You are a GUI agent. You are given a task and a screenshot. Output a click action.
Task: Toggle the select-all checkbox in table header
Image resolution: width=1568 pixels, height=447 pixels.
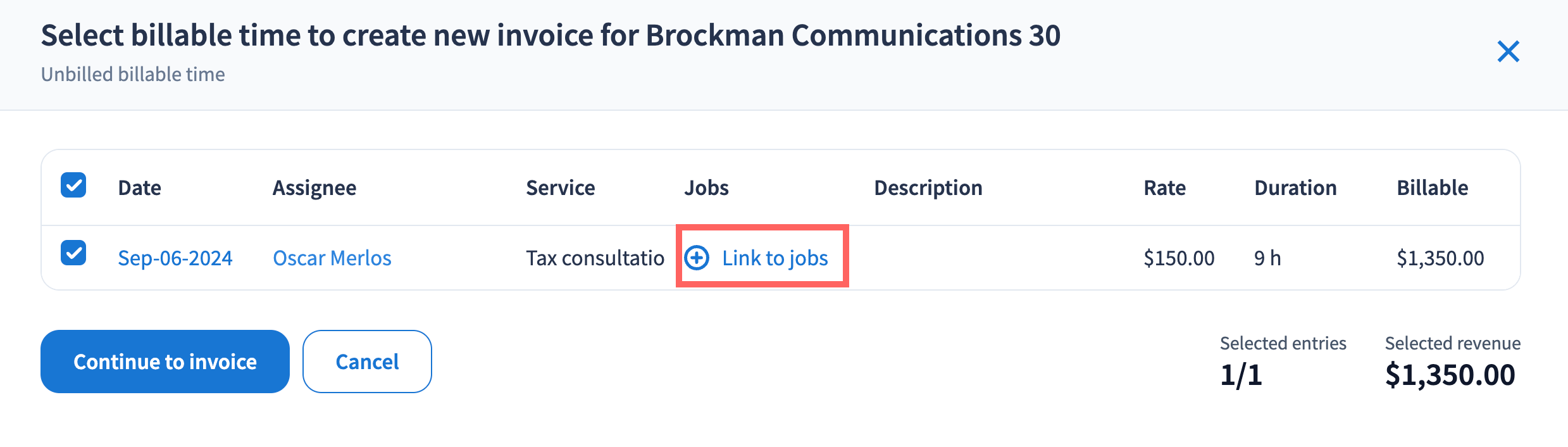click(x=73, y=186)
